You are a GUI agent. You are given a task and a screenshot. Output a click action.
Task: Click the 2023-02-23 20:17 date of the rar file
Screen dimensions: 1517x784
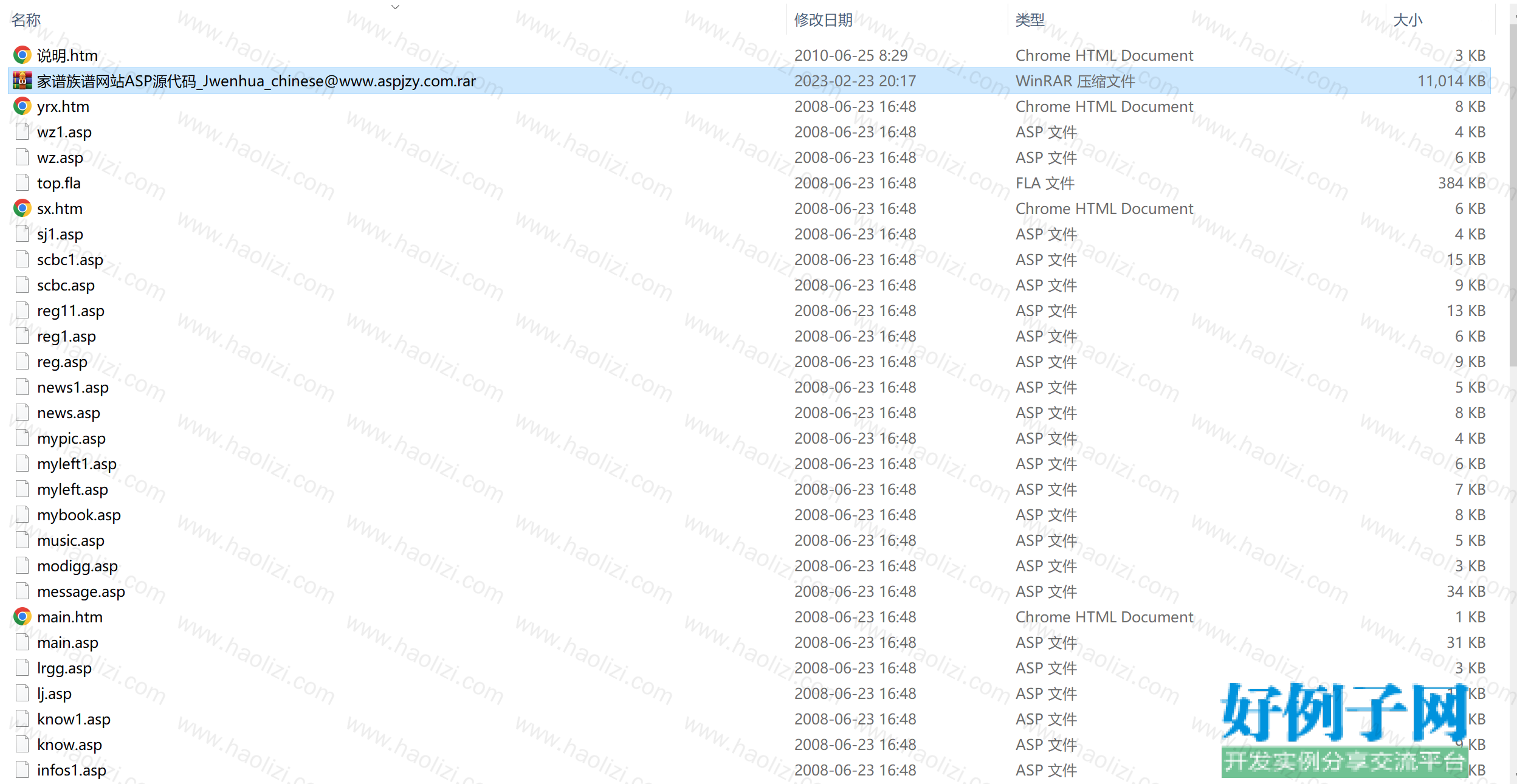click(855, 81)
